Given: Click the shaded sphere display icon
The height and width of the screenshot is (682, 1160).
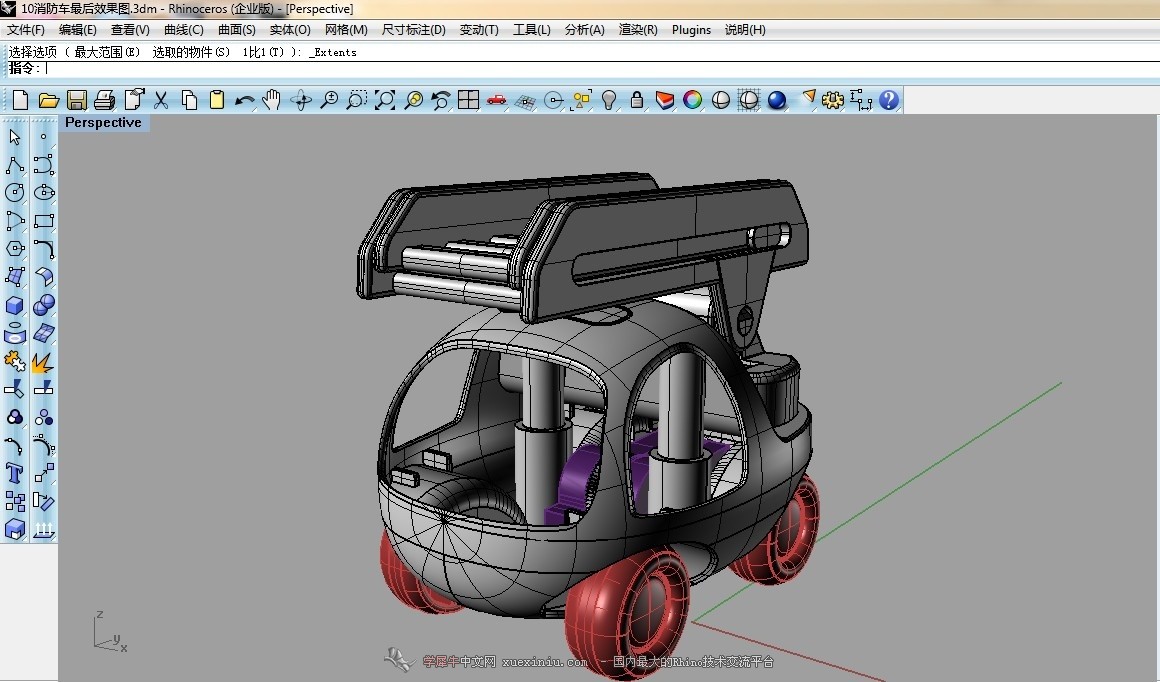Looking at the screenshot, I should 721,100.
